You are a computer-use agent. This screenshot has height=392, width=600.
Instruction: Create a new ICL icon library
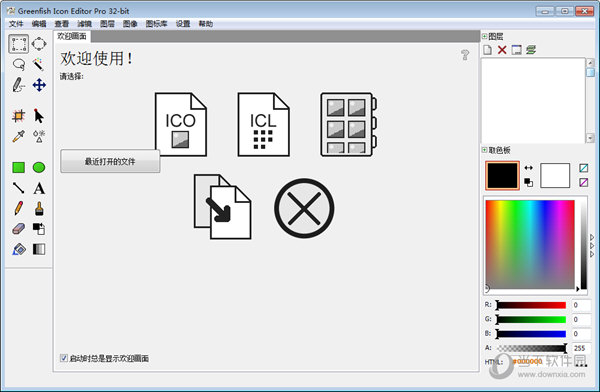tap(263, 124)
